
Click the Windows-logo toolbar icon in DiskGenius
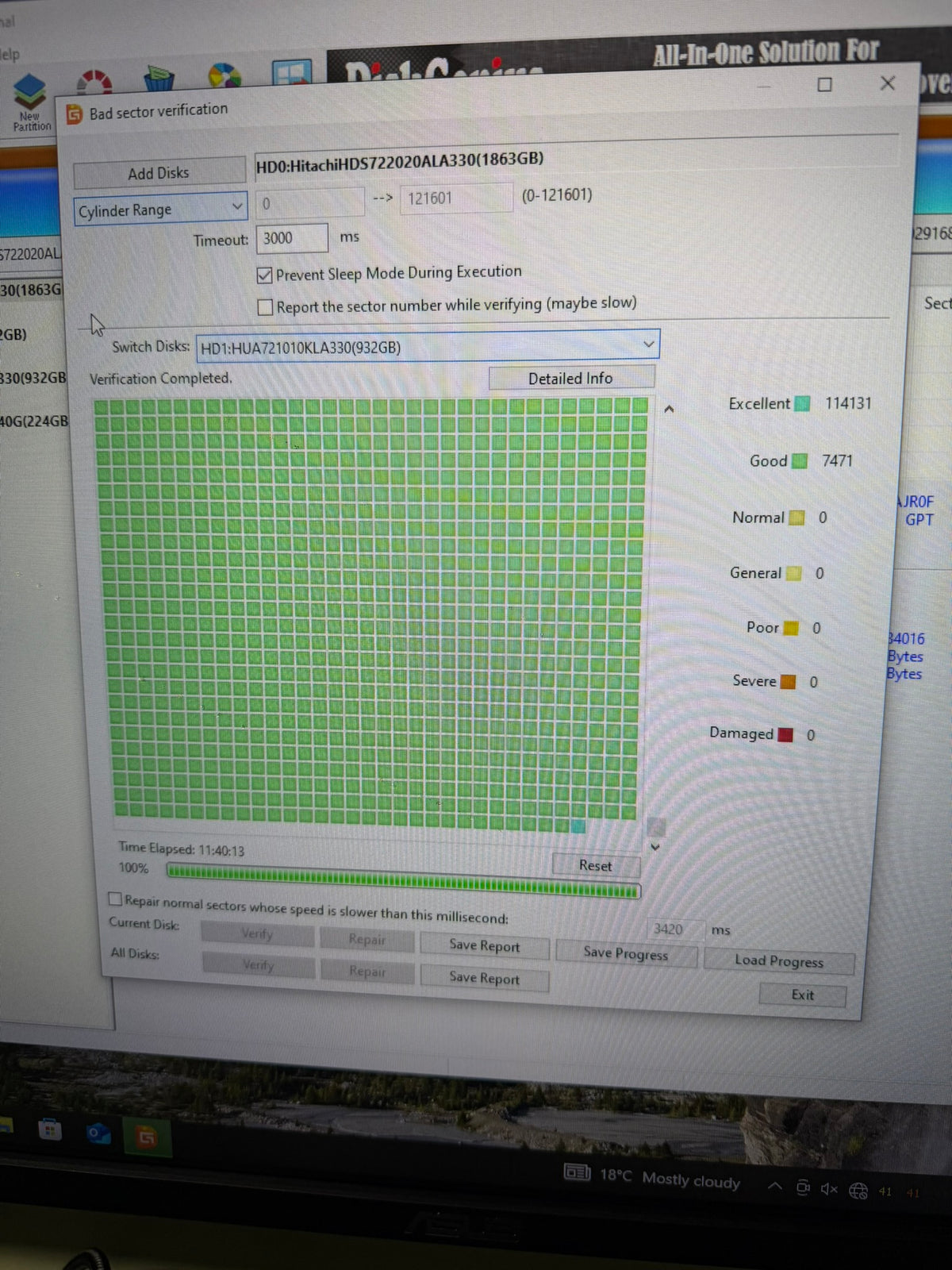(291, 72)
